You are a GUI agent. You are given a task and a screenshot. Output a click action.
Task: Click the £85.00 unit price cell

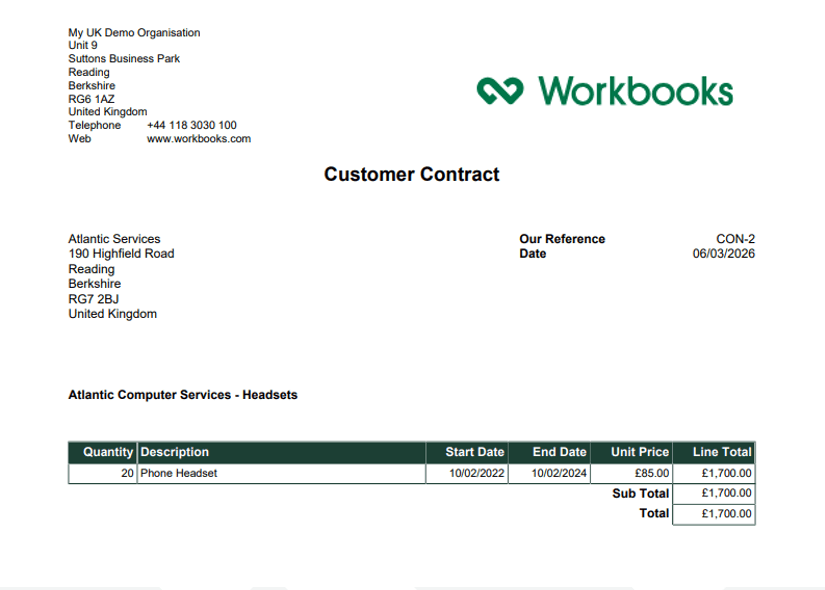click(652, 473)
